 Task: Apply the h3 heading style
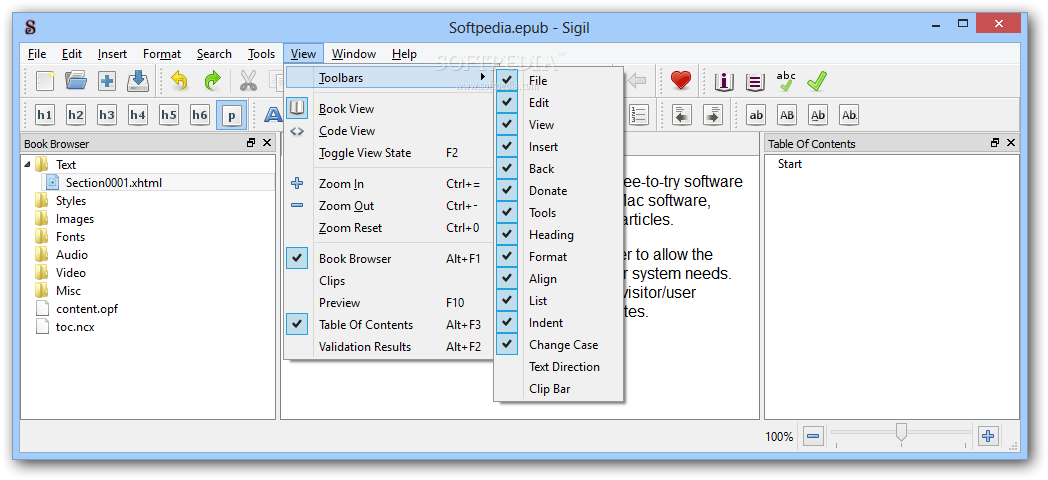click(107, 115)
